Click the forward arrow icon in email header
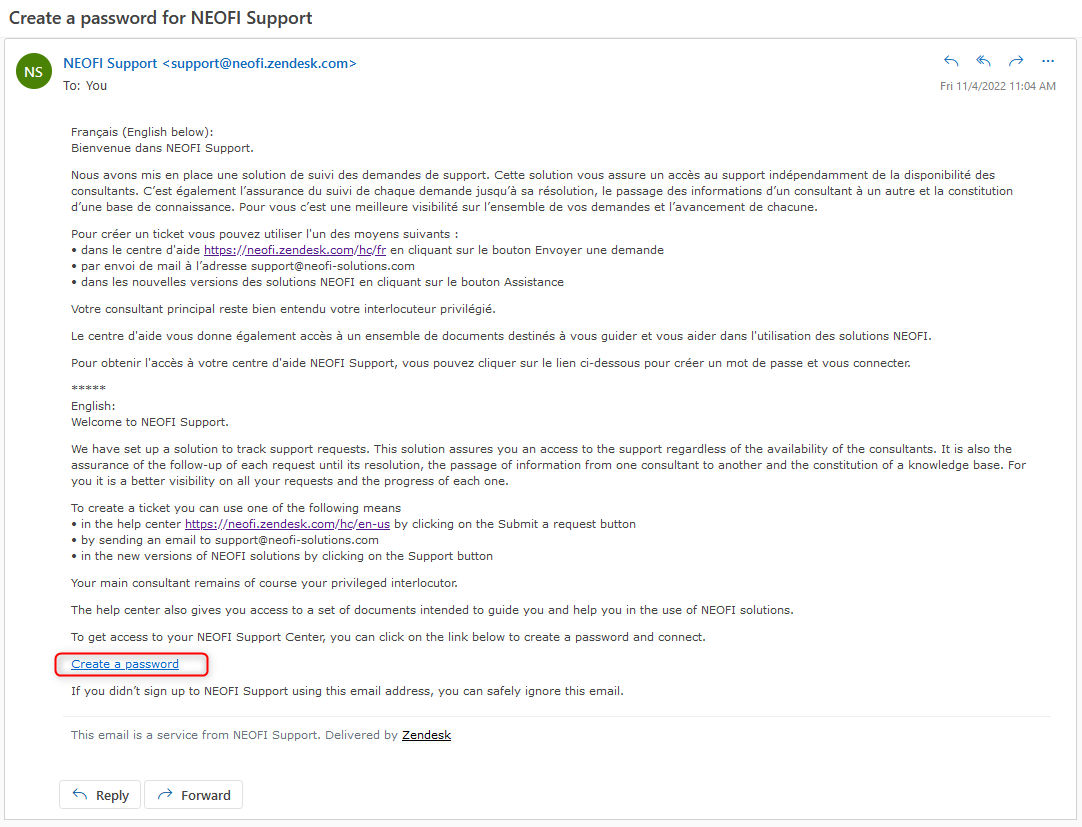This screenshot has width=1082, height=827. click(1016, 61)
